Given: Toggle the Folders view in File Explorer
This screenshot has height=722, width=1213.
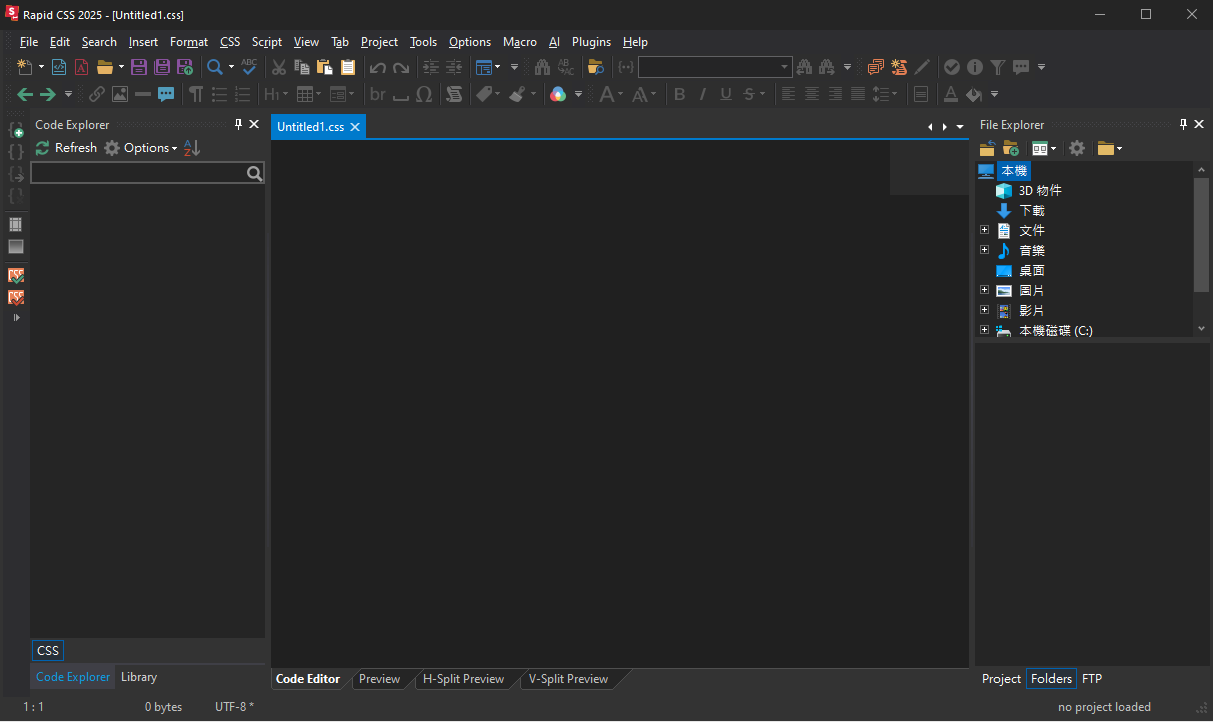Looking at the screenshot, I should coord(1051,678).
